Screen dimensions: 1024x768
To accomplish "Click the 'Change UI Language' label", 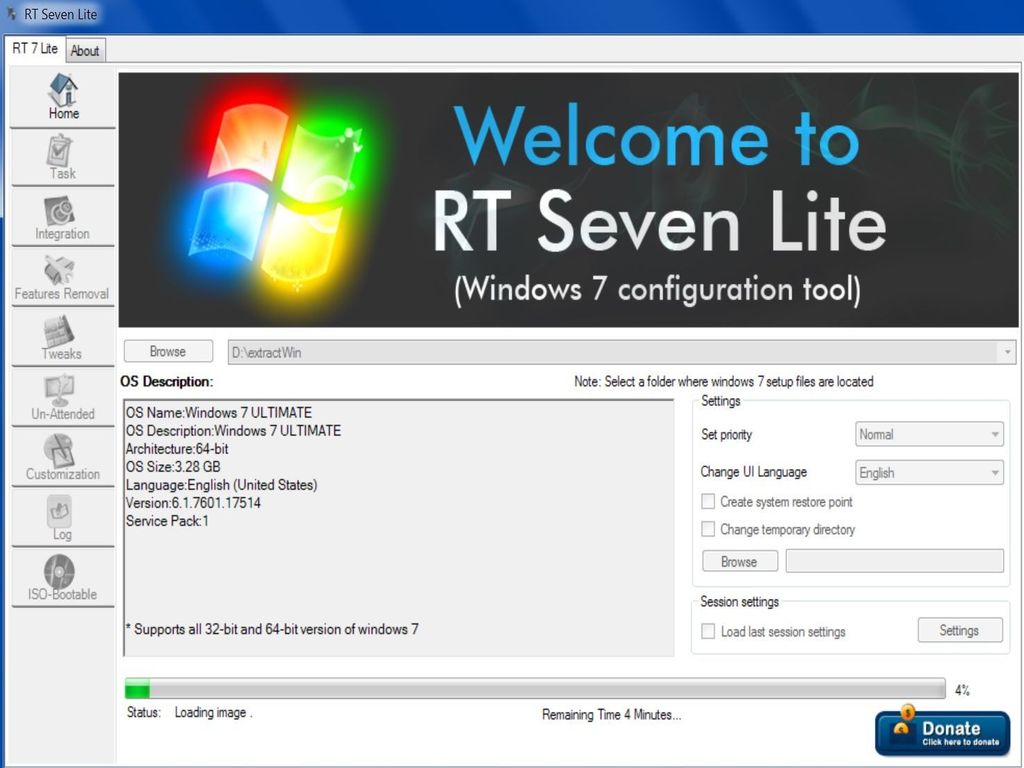I will [x=754, y=472].
